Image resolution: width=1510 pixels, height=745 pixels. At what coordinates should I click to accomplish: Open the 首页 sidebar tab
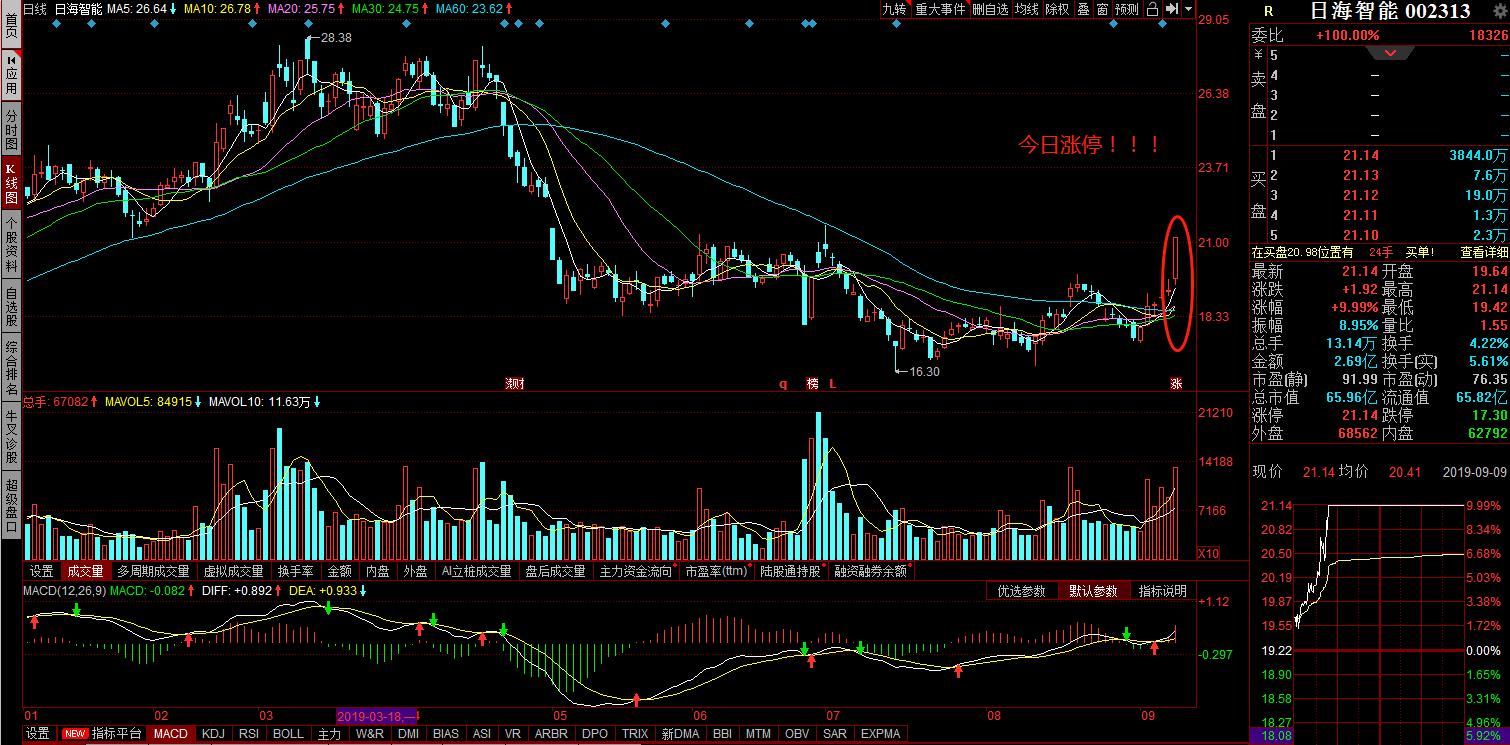click(11, 25)
